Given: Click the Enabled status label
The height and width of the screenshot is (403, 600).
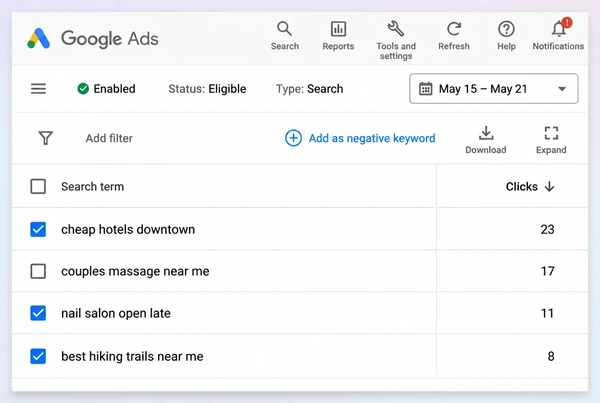Looking at the screenshot, I should pyautogui.click(x=114, y=89).
